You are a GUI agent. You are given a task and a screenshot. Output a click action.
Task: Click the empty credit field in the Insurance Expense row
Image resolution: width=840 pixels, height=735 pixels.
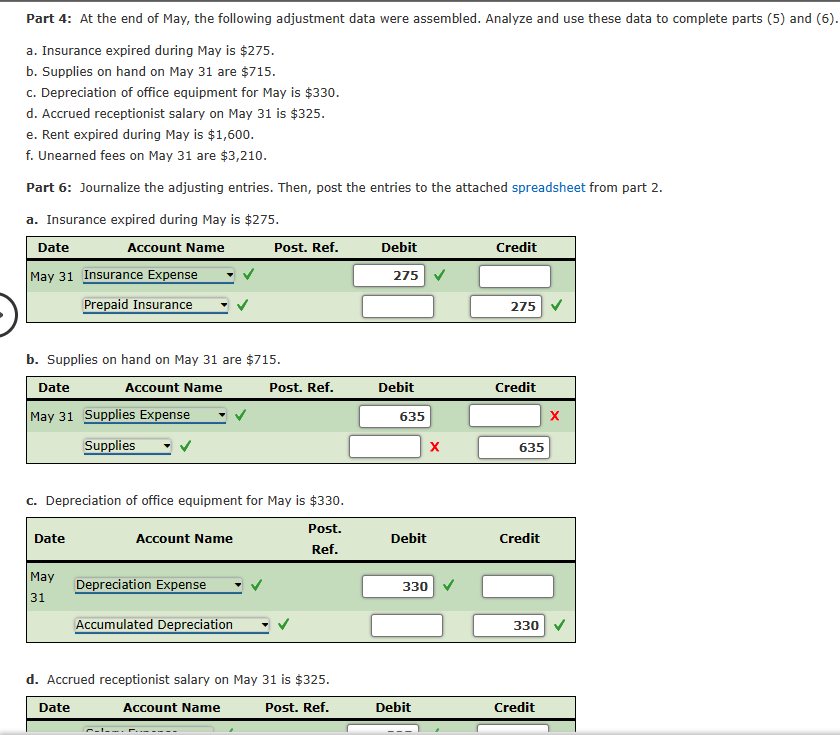[514, 275]
